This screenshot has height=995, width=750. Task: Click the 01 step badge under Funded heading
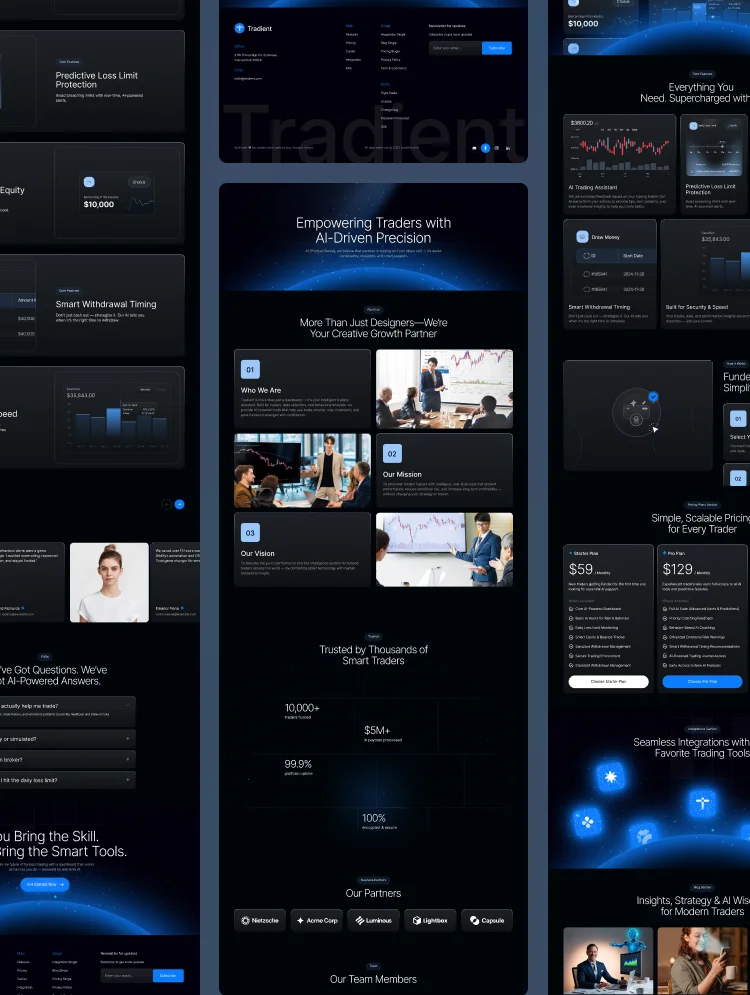738,419
